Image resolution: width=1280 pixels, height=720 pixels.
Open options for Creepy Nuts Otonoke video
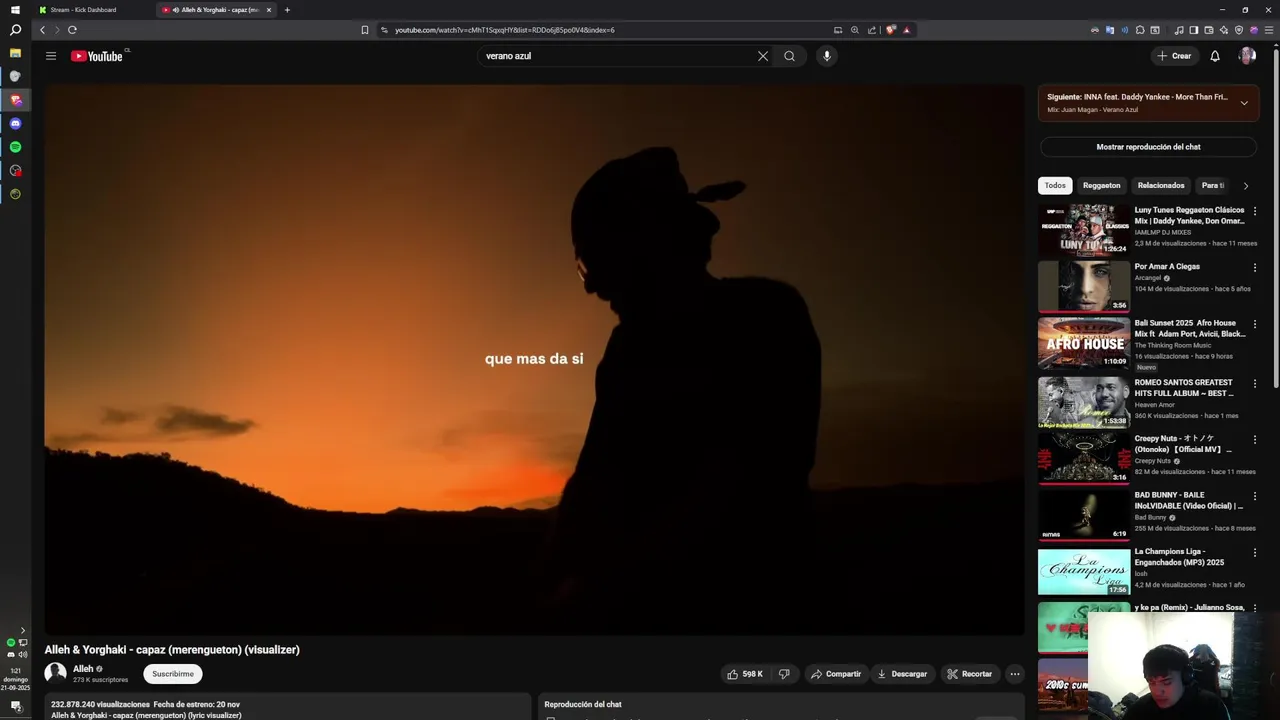(1255, 439)
